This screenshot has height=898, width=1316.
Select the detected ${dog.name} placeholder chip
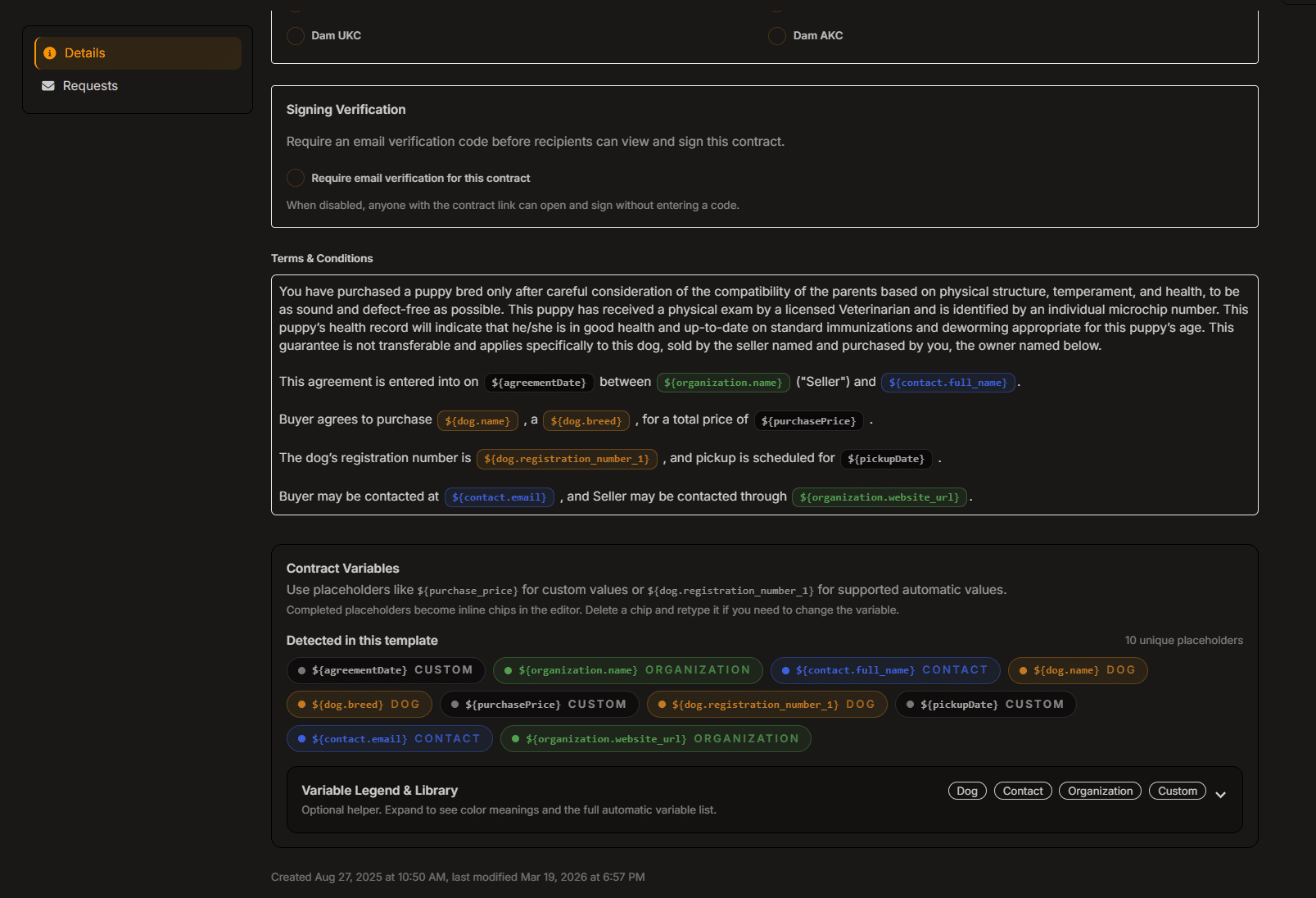click(1078, 670)
